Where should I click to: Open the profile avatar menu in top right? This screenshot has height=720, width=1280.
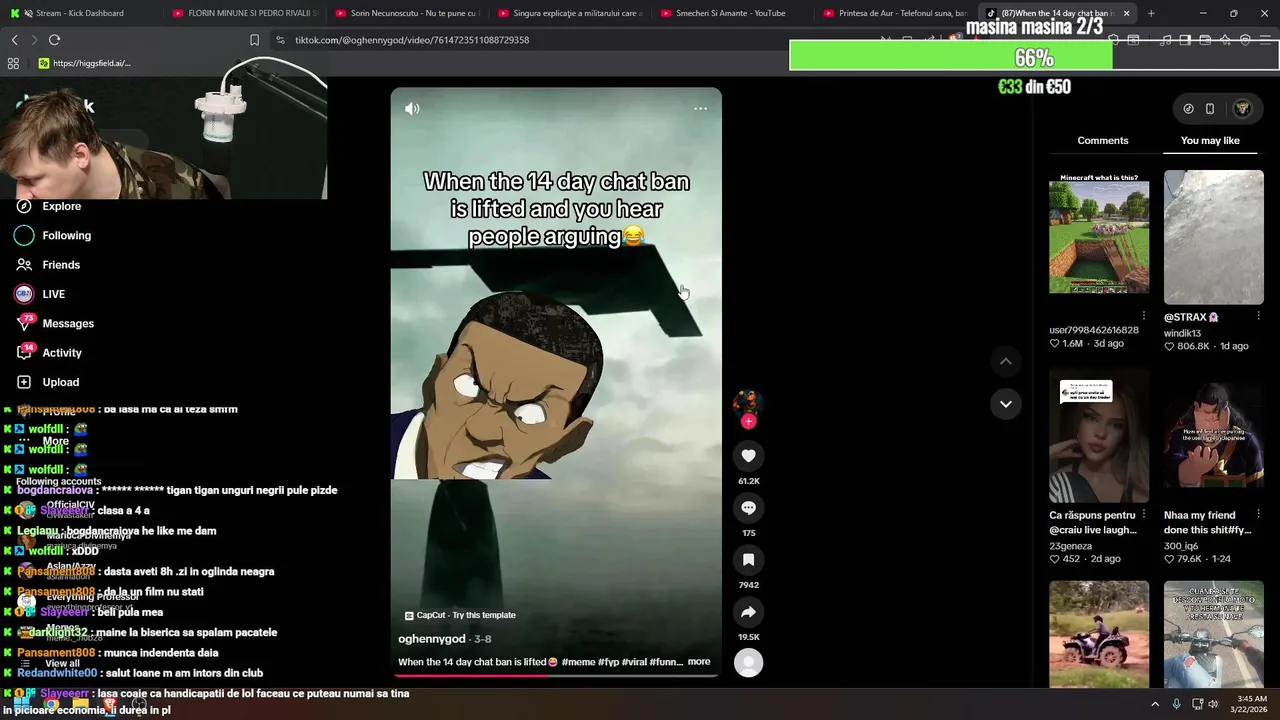(x=1242, y=108)
